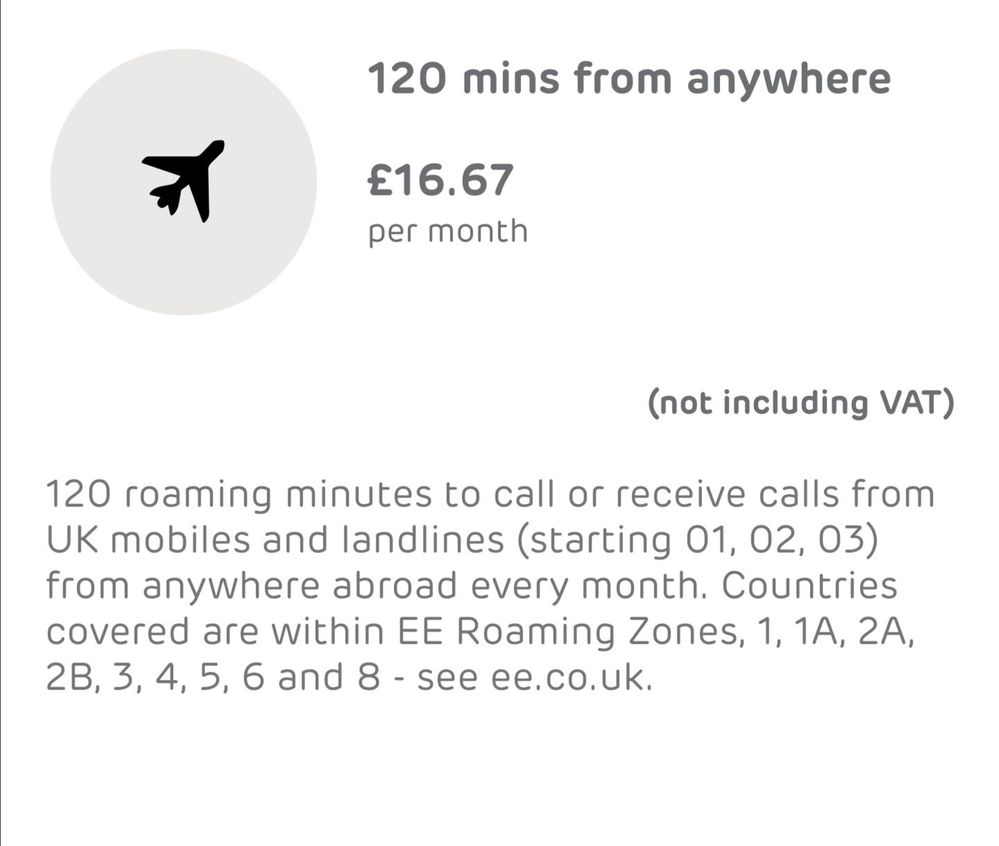Image resolution: width=999 pixels, height=846 pixels.
Task: Open the ee.co.uk reference
Action: coord(572,678)
